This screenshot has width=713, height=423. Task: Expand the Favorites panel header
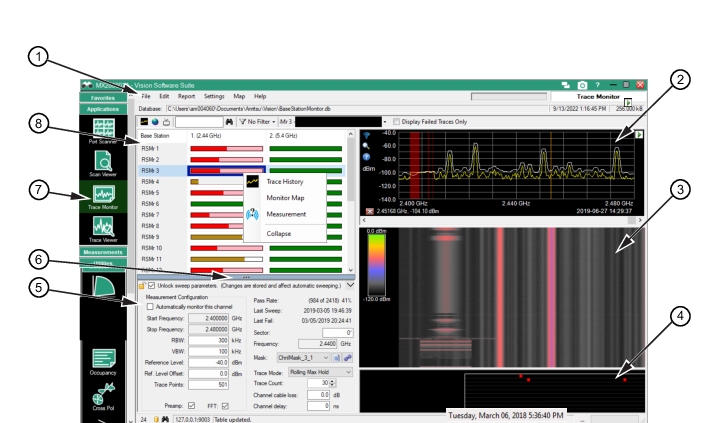[102, 98]
